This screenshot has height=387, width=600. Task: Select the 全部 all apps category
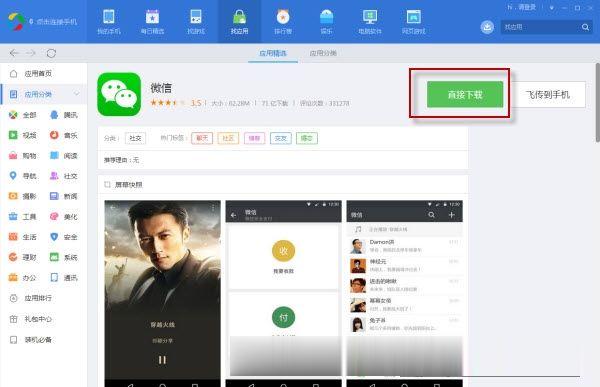point(23,115)
